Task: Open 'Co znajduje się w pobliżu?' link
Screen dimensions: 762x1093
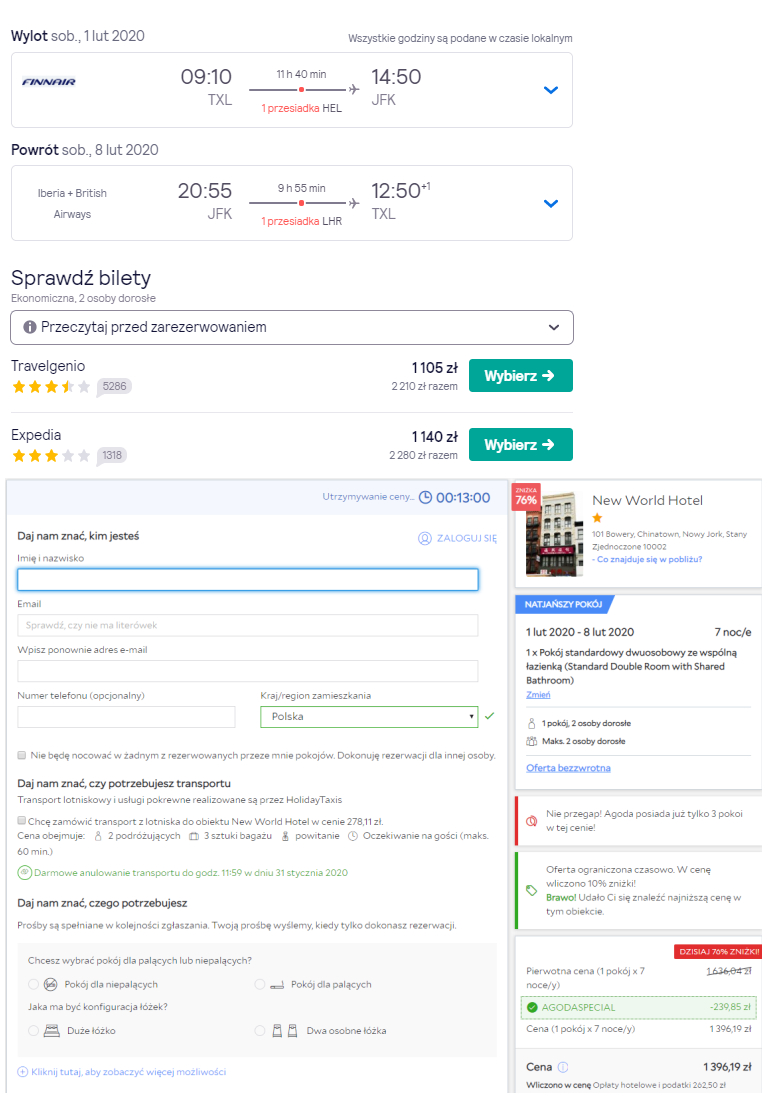Action: coord(650,559)
